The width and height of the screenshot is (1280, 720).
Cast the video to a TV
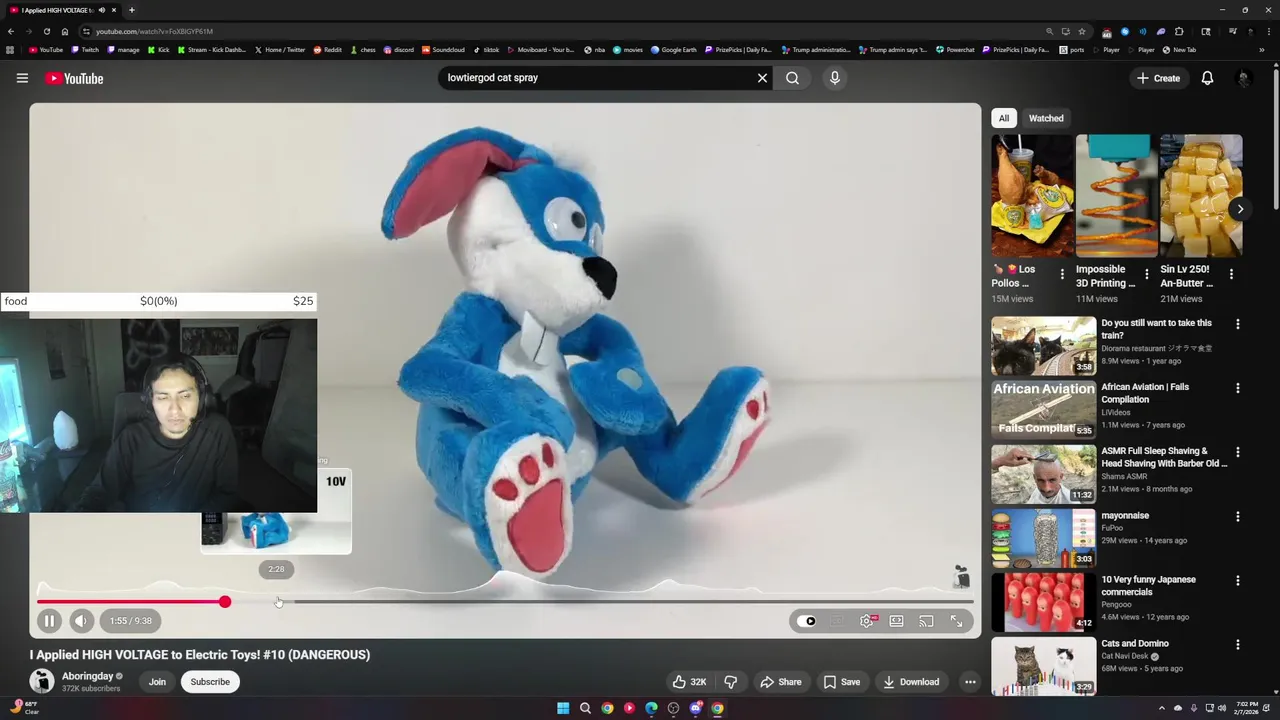coord(927,621)
